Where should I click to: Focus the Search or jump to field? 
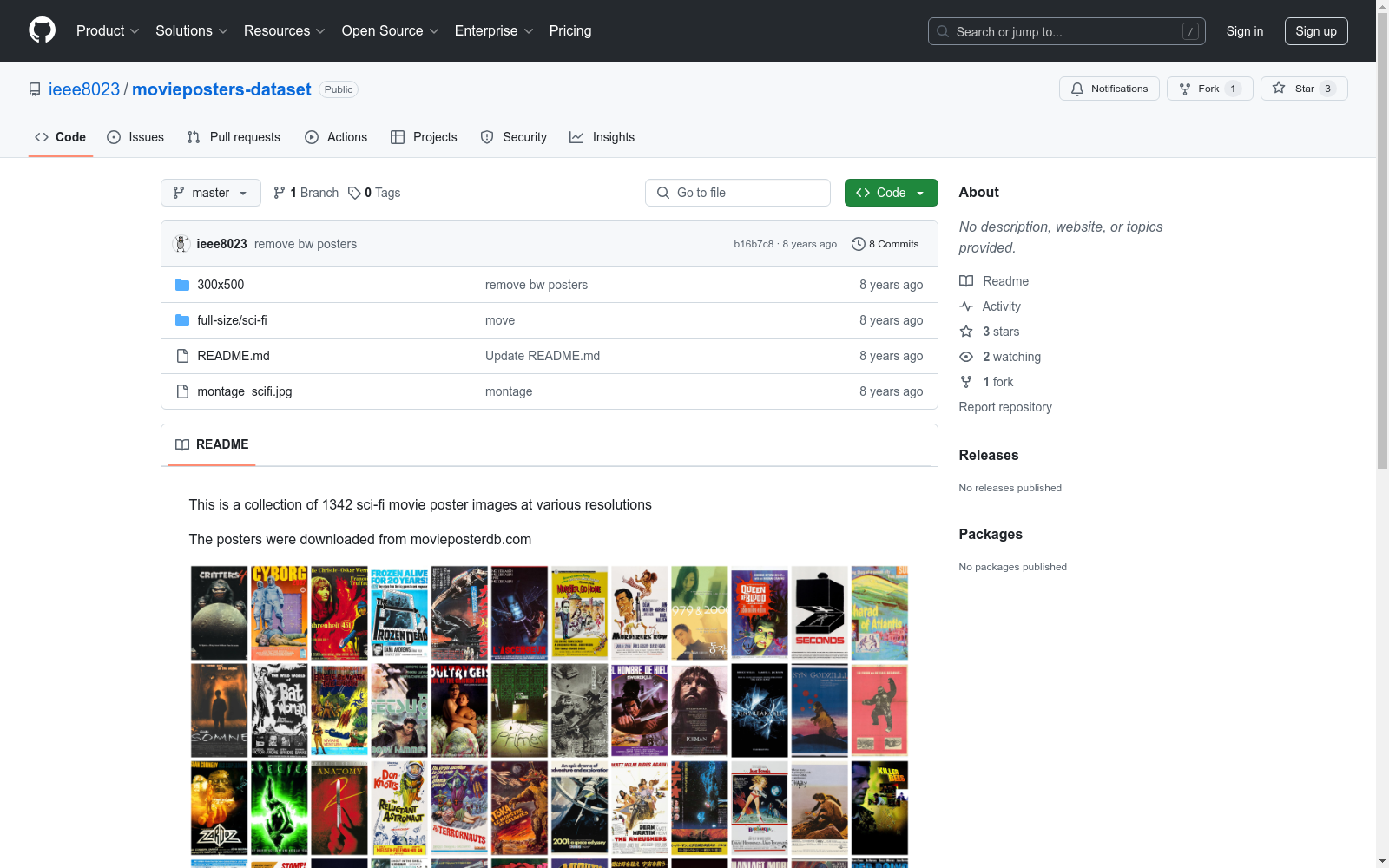tap(1067, 31)
